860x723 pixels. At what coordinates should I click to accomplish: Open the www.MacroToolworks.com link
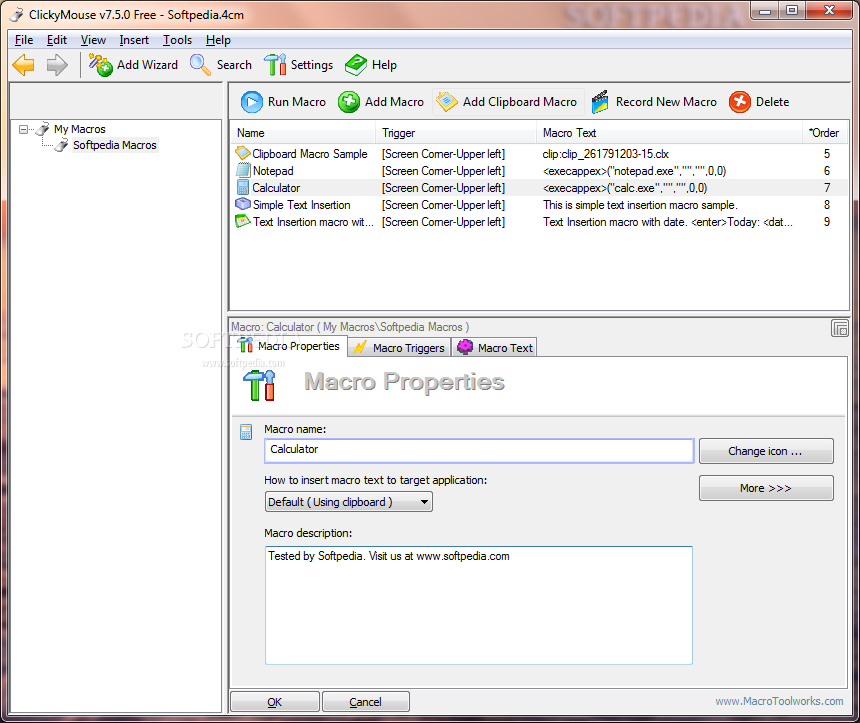coord(779,701)
